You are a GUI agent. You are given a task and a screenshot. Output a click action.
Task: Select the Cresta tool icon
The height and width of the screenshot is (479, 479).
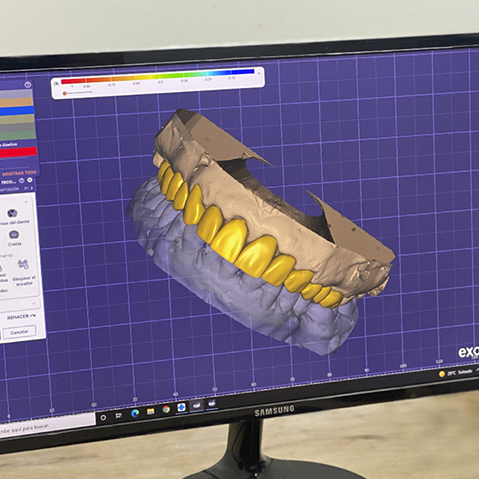coord(14,235)
